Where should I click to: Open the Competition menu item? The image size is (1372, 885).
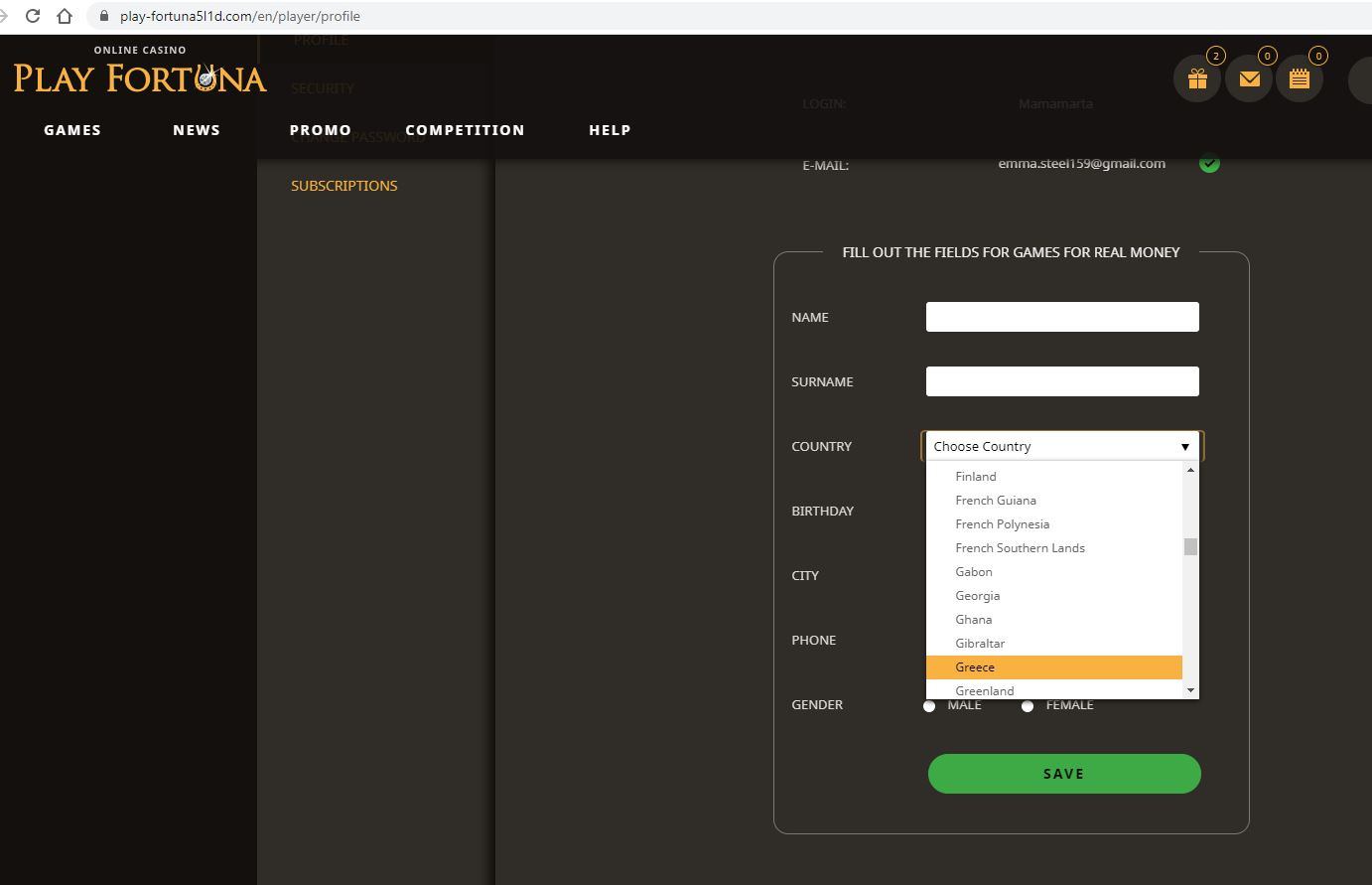coord(465,130)
